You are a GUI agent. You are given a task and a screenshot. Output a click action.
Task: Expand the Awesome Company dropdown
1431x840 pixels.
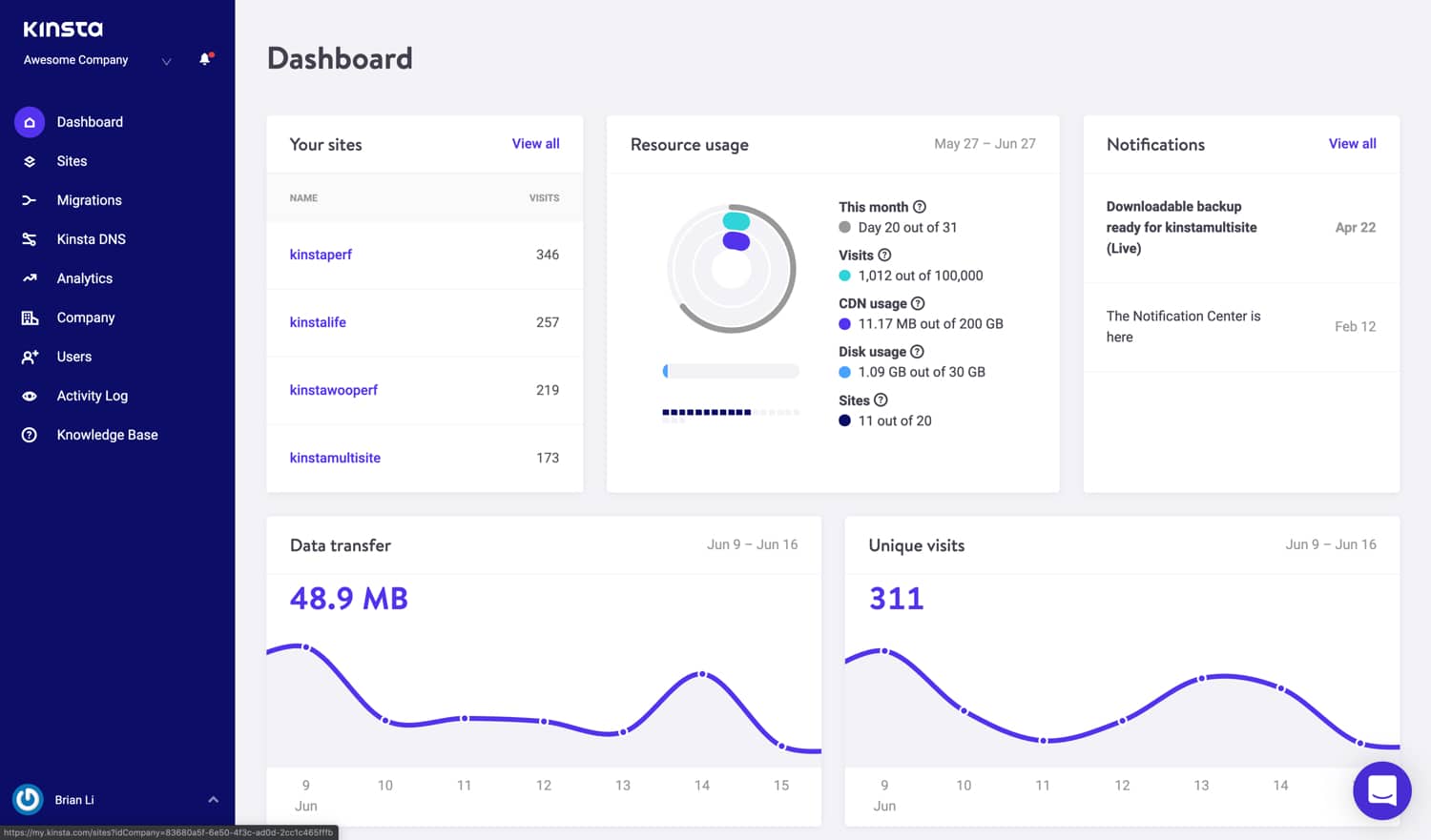tap(166, 60)
